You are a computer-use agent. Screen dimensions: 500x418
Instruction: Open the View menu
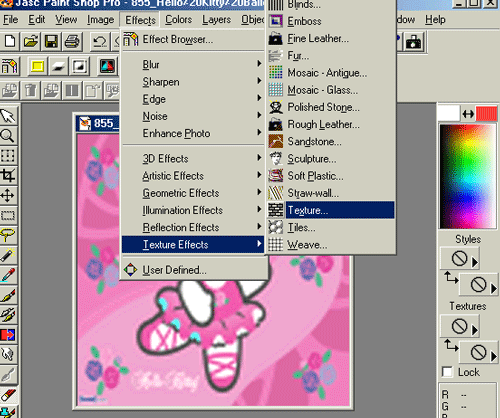66,20
